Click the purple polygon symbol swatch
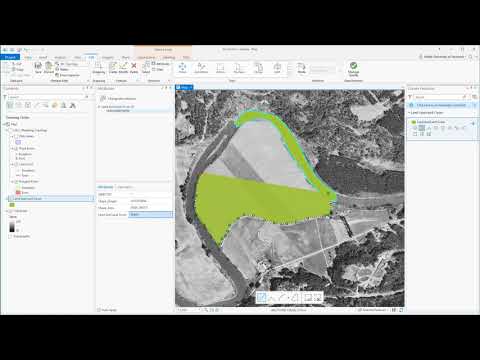Screen dimensions: 480x360 point(18,142)
